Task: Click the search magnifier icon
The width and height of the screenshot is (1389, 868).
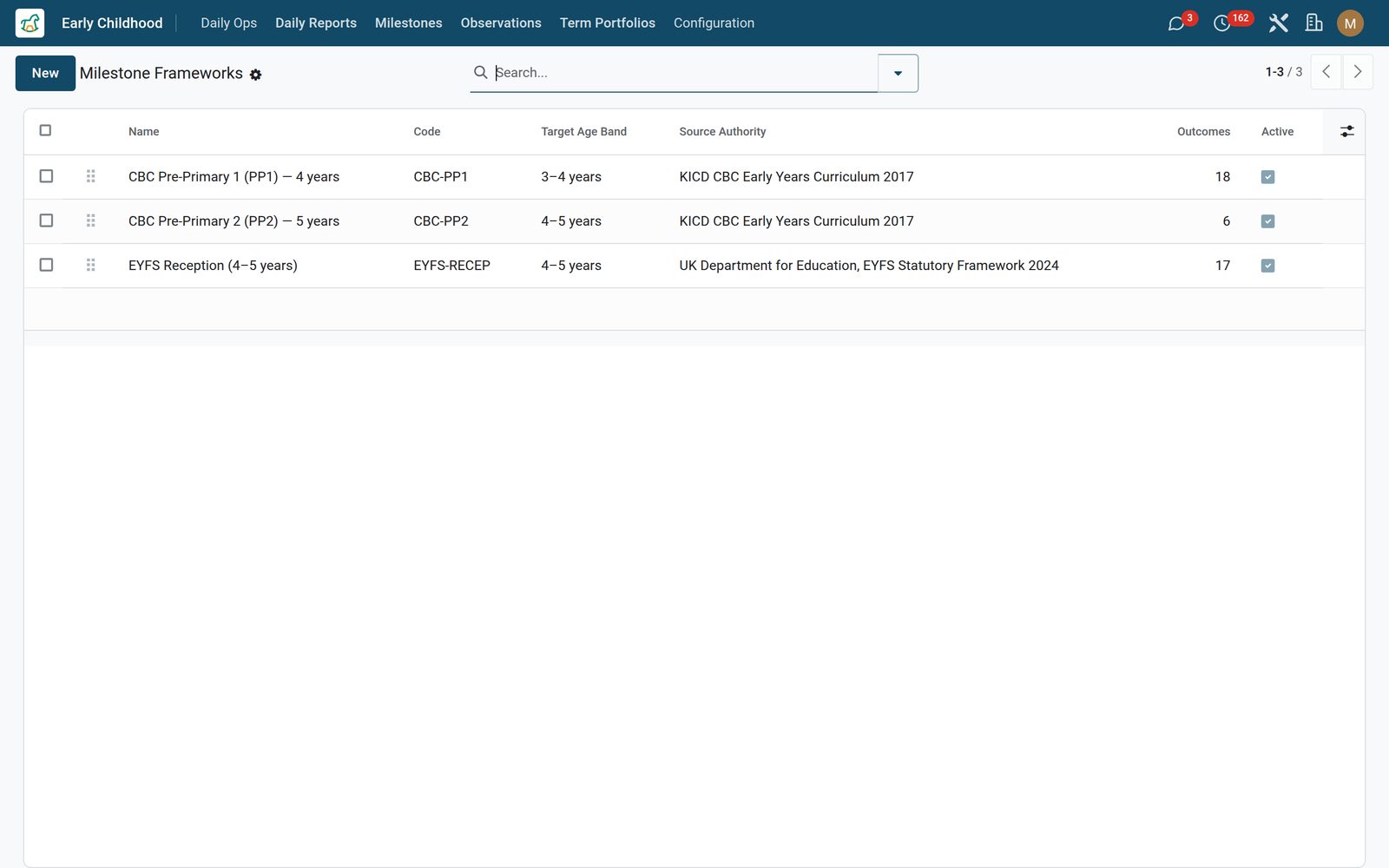Action: tap(480, 72)
